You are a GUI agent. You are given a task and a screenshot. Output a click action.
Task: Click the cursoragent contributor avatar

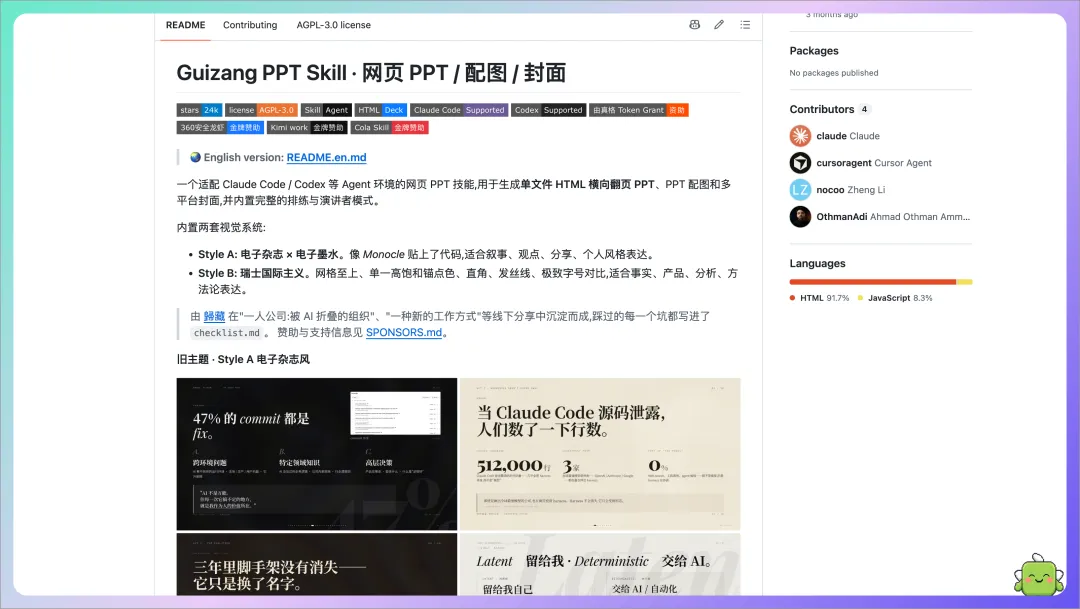pyautogui.click(x=800, y=163)
